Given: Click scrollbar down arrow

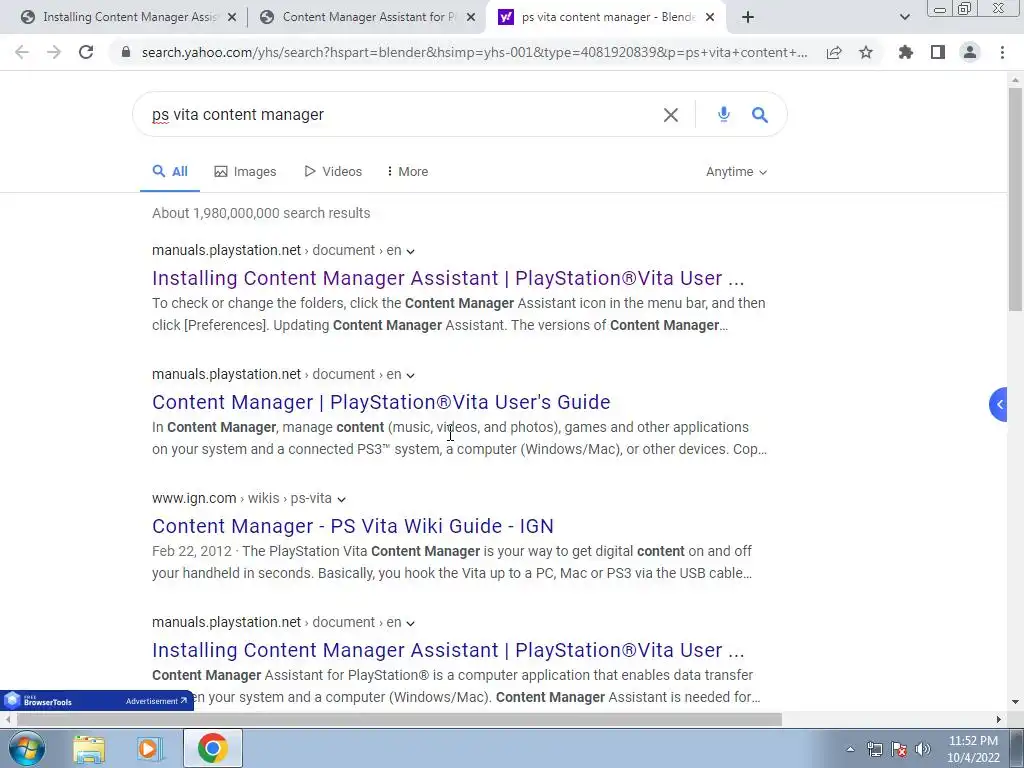Looking at the screenshot, I should coord(1015,702).
